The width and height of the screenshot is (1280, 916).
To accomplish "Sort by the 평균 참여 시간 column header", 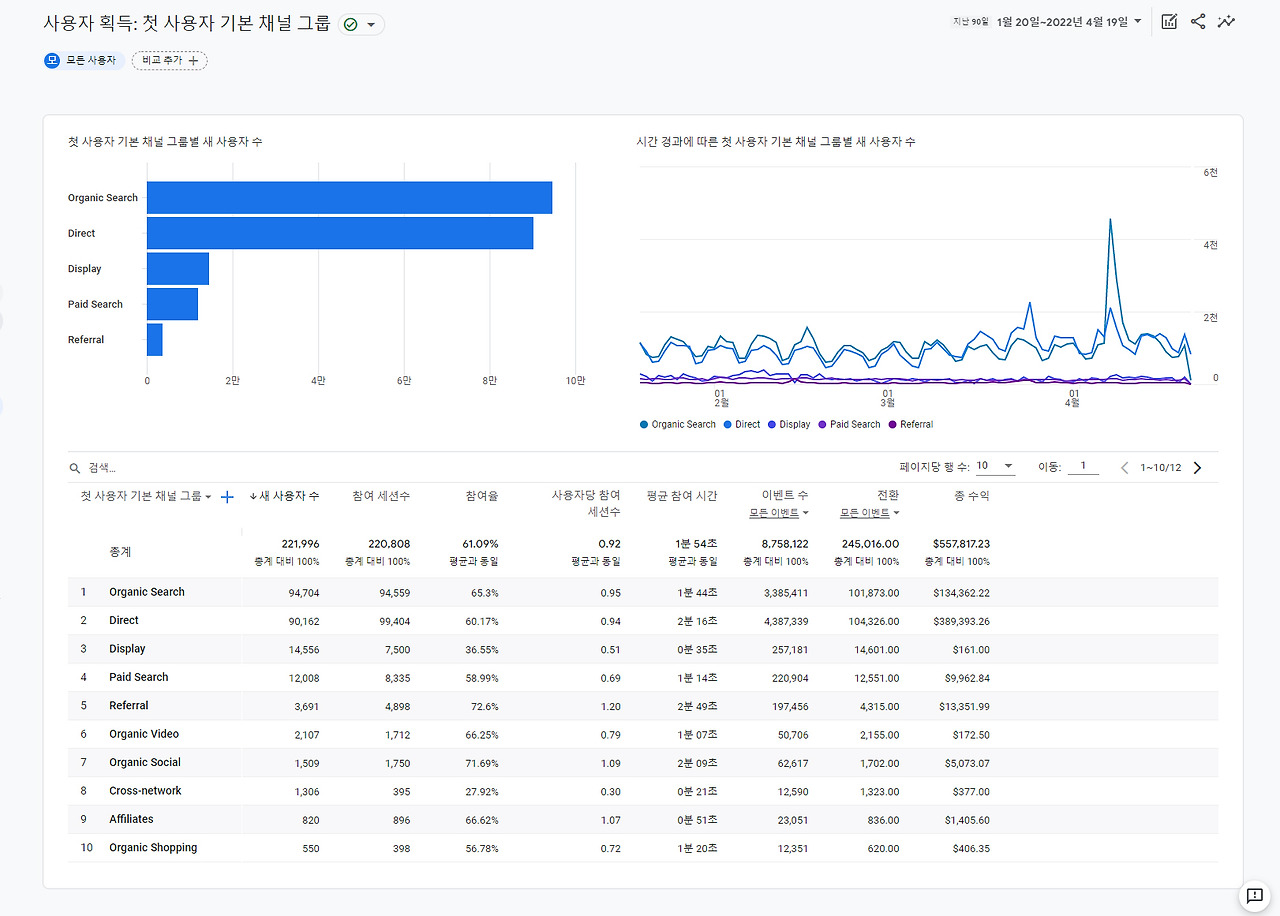I will coord(682,496).
